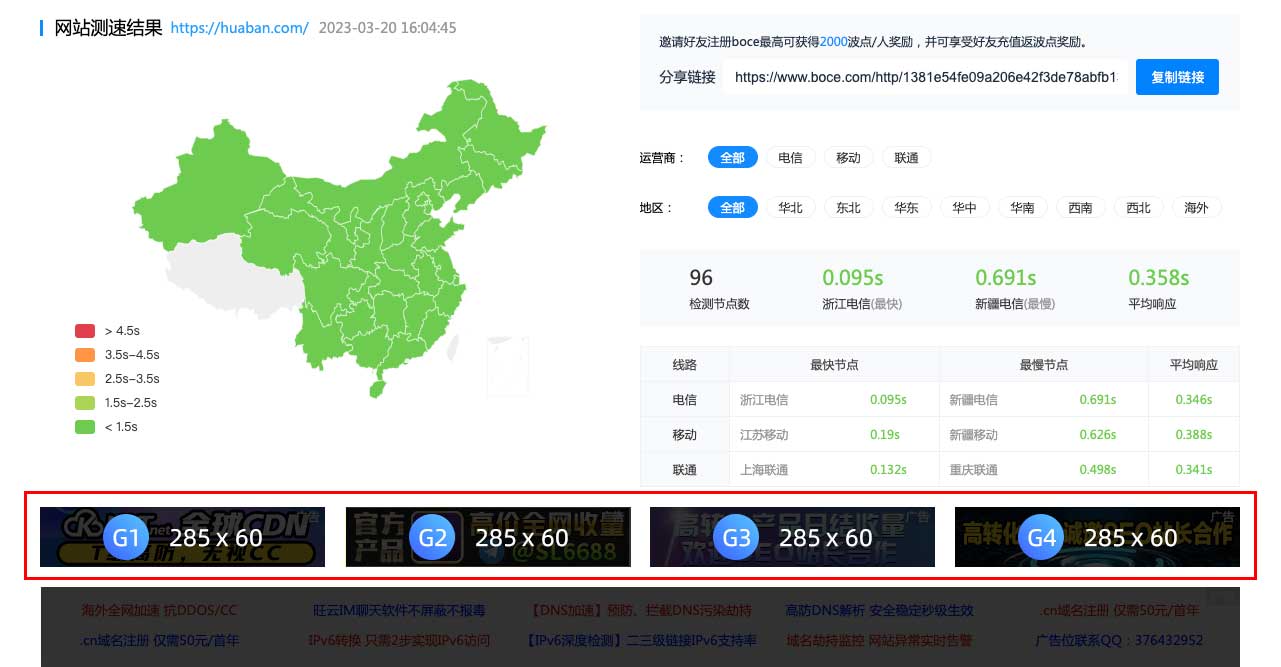
Task: Open the 海外全网加速 抗DDOS/CC text ad
Action: pyautogui.click(x=159, y=610)
